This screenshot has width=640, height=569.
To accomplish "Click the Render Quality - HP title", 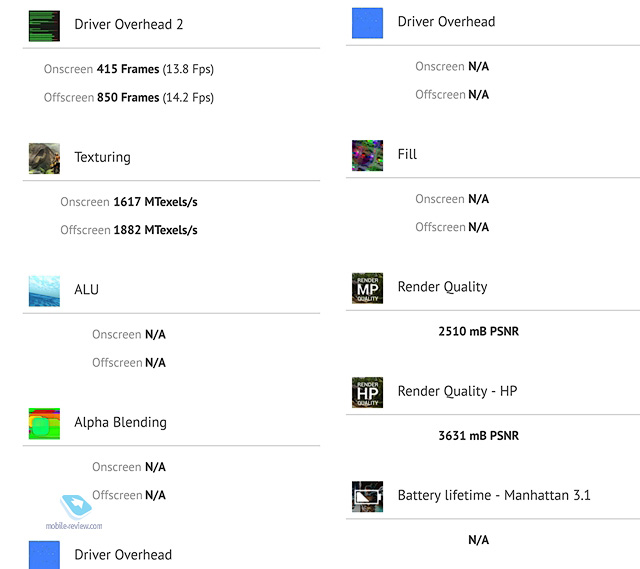I will point(458,391).
